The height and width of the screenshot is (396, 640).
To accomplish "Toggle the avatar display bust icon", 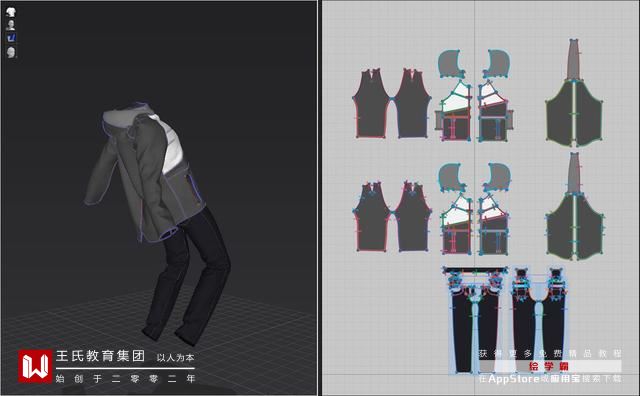I will point(11,25).
